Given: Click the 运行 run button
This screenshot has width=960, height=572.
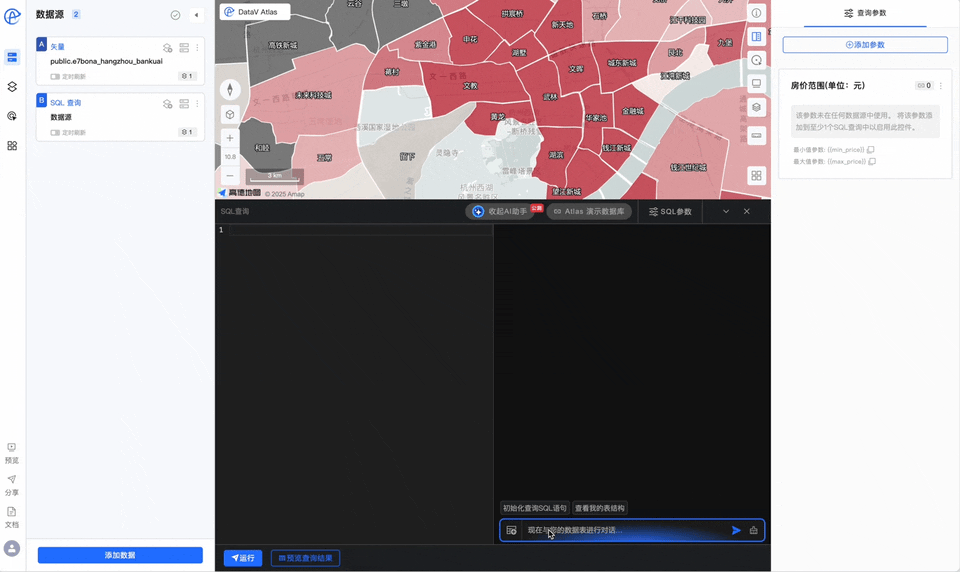Looking at the screenshot, I should click(x=243, y=558).
